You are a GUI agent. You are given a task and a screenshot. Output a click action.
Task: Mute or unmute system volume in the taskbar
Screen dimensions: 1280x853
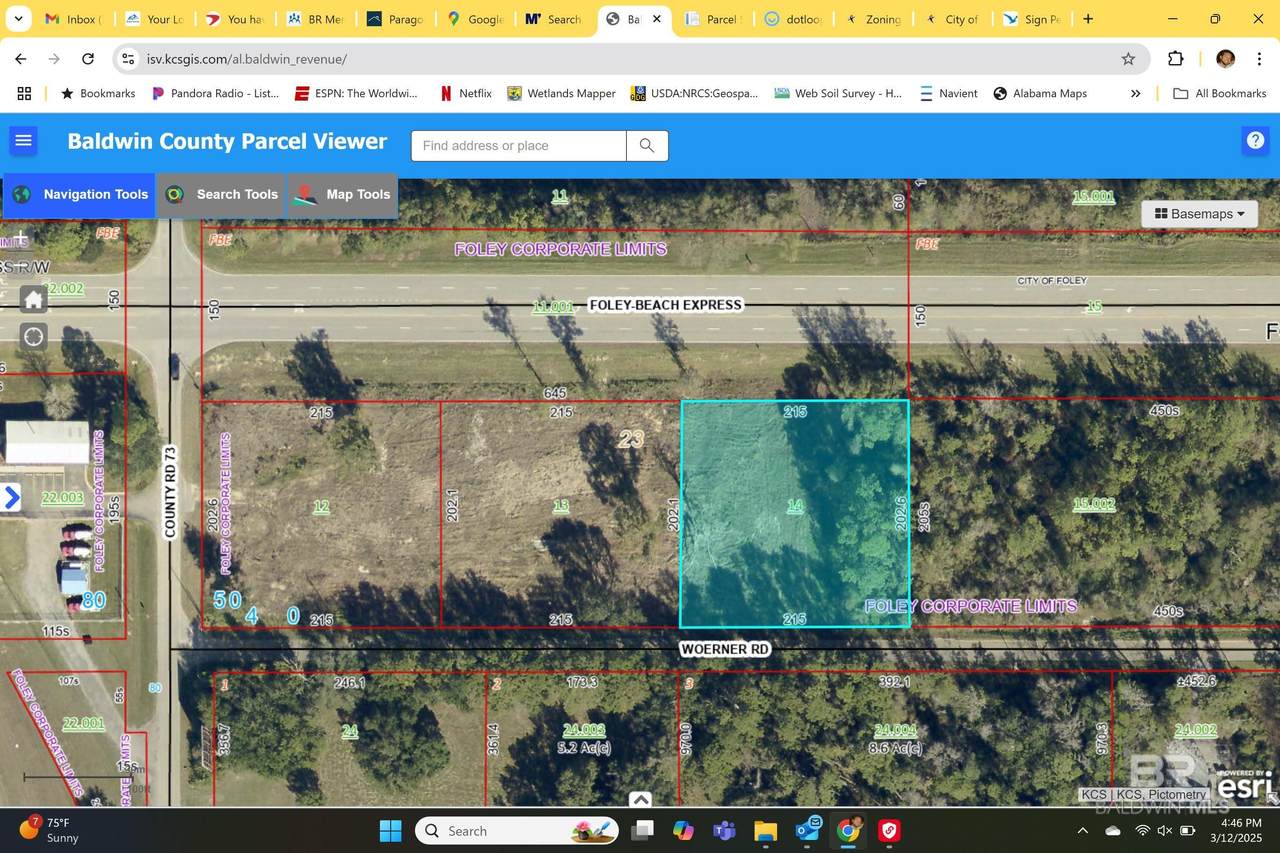point(1166,830)
